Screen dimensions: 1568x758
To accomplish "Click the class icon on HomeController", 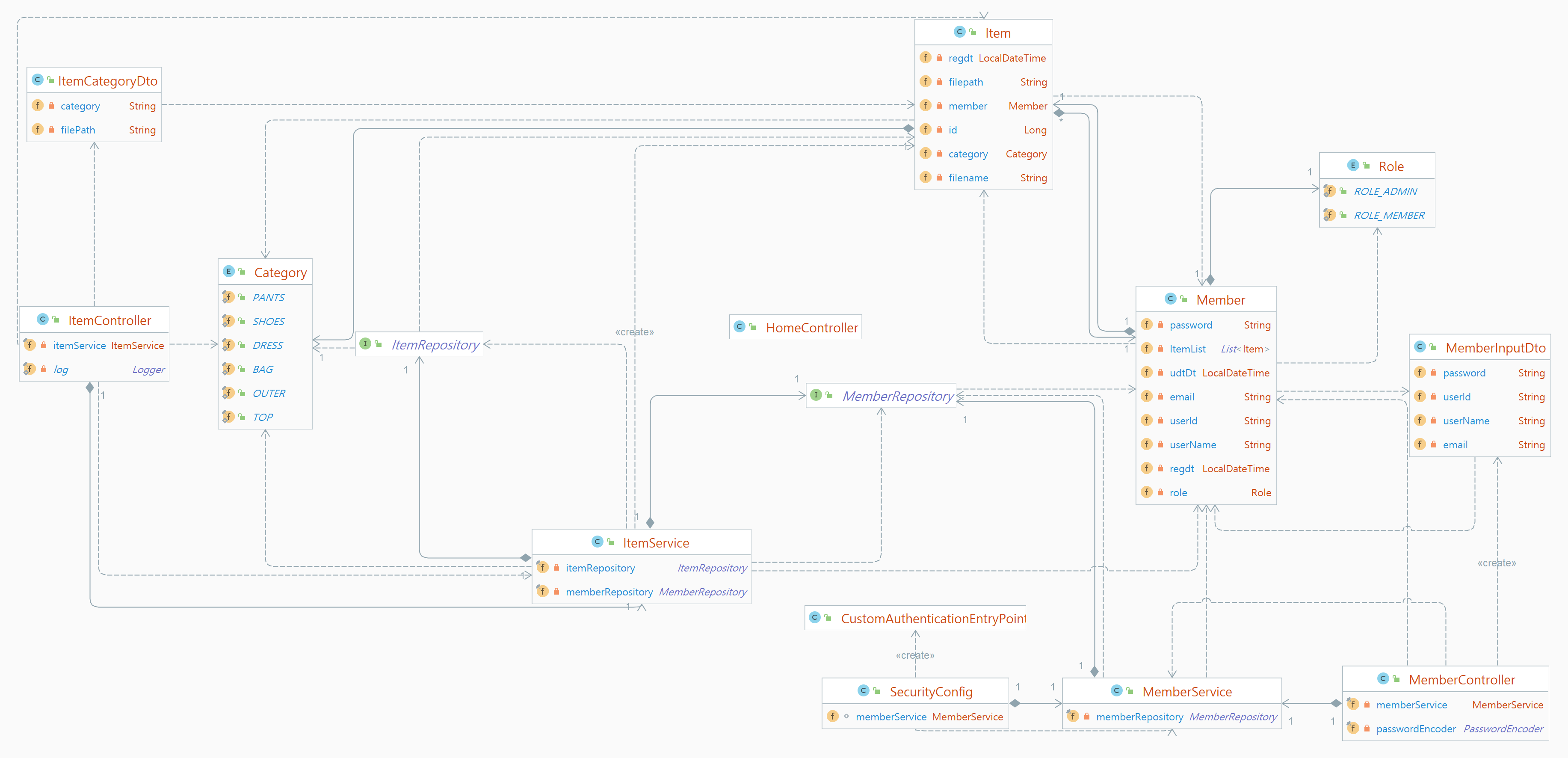I will point(740,326).
